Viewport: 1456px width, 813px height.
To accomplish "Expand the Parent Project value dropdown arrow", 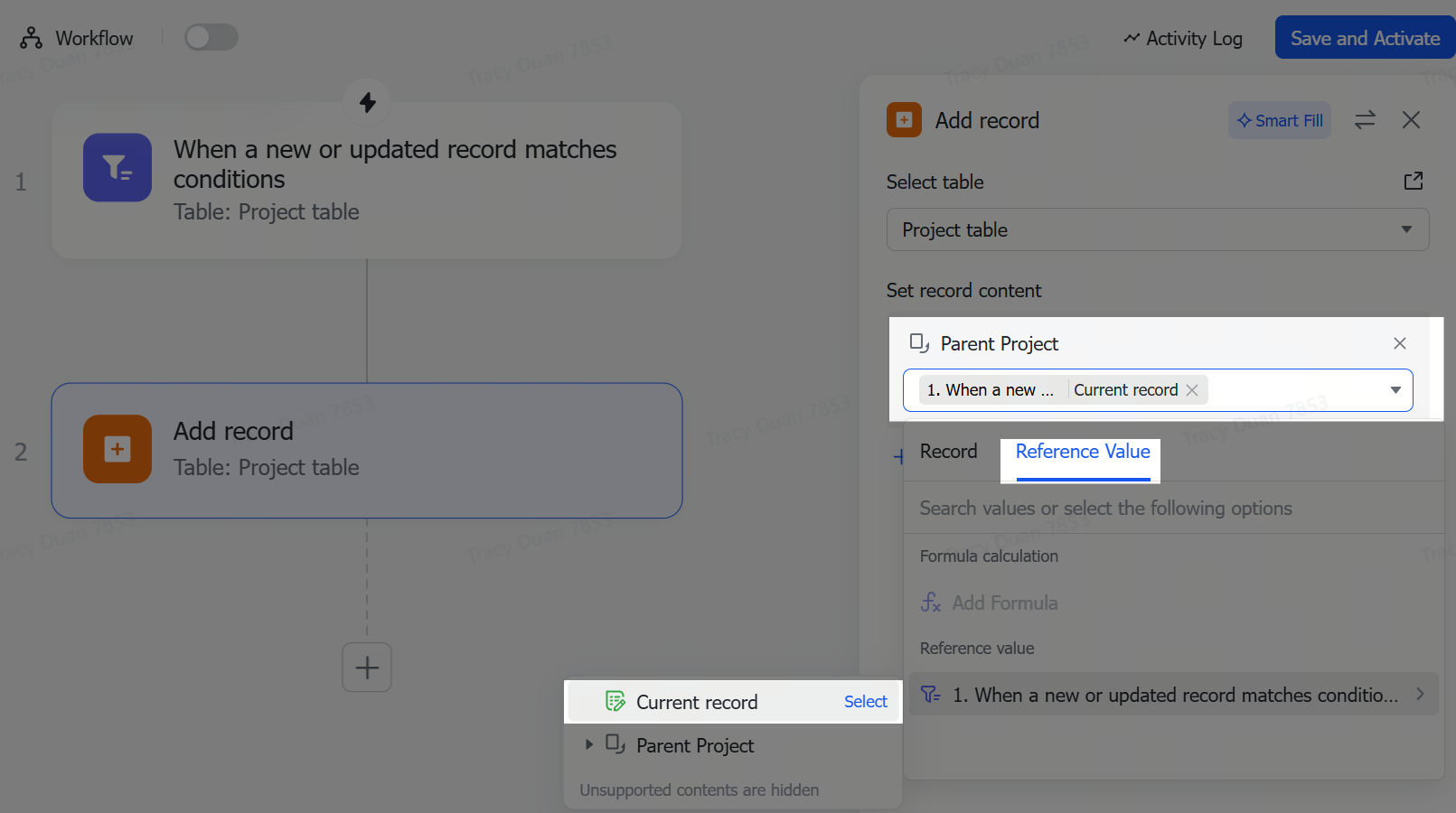I will pyautogui.click(x=1395, y=390).
